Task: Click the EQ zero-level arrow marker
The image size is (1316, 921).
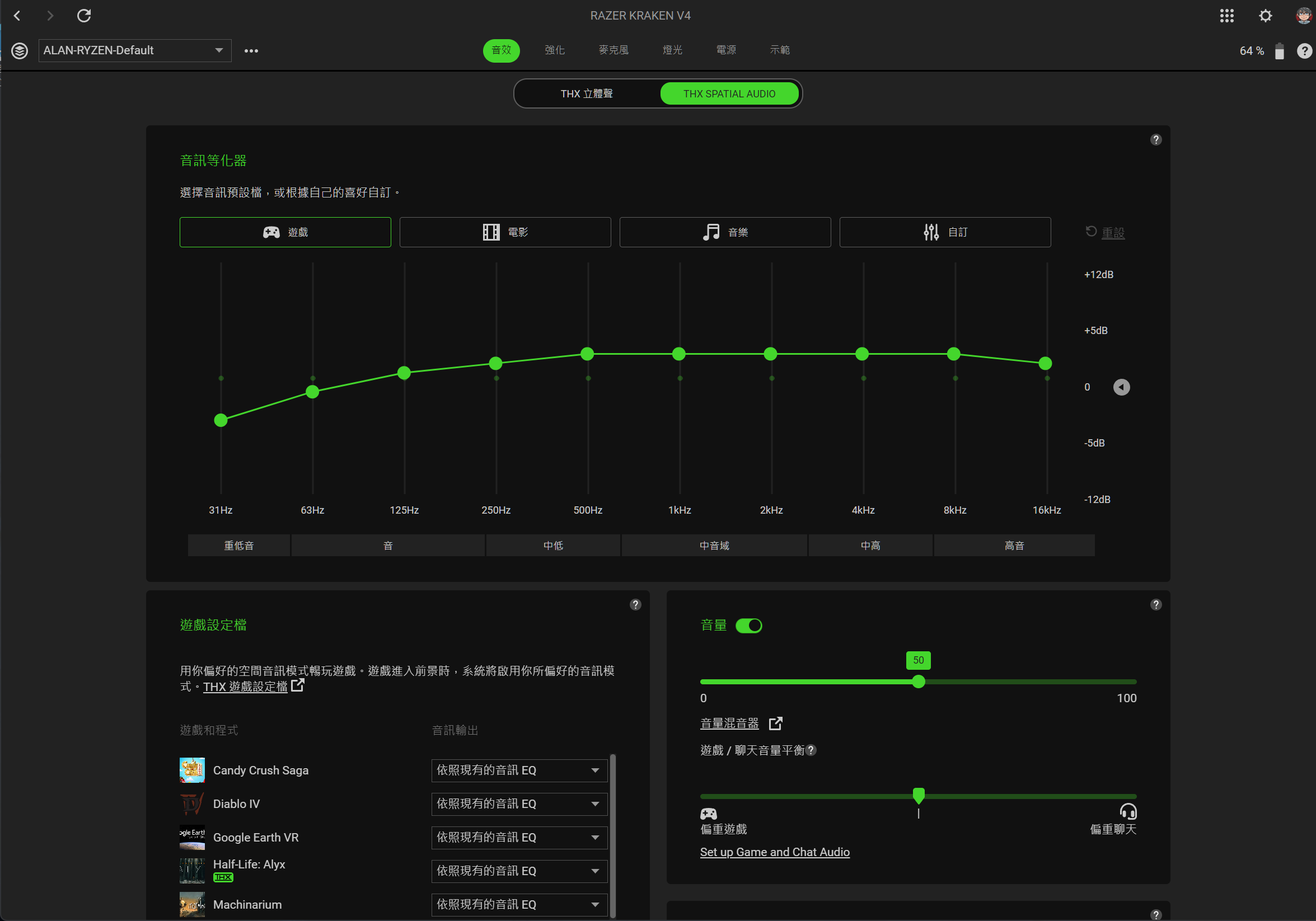Action: (x=1121, y=387)
